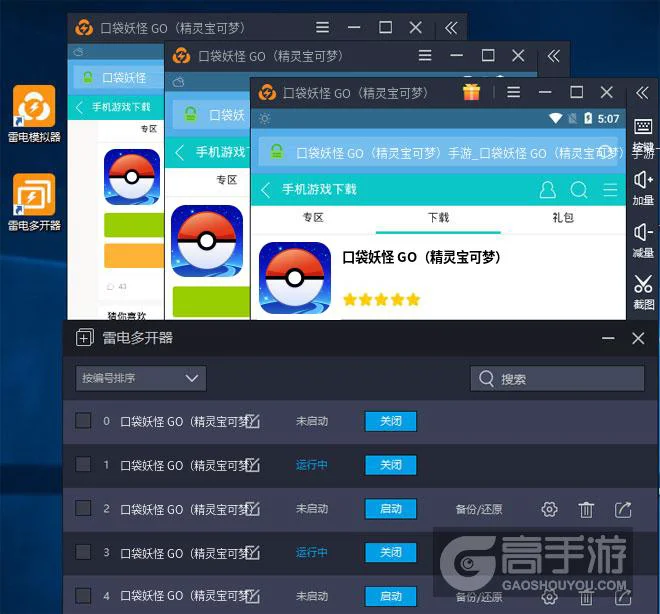The height and width of the screenshot is (614, 660).
Task: Rename instance 1 with its edit pencil icon
Action: [x=253, y=465]
